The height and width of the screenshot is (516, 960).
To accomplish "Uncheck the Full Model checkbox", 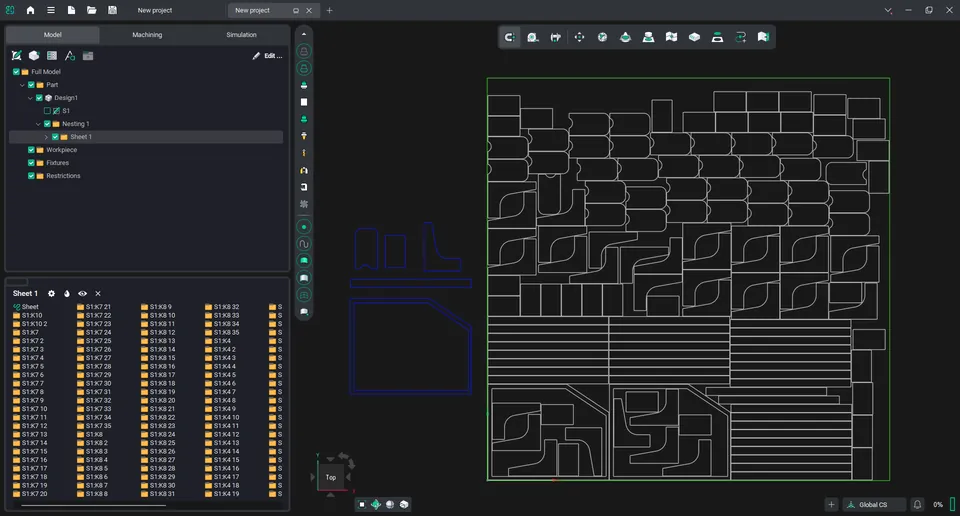I will tap(17, 72).
